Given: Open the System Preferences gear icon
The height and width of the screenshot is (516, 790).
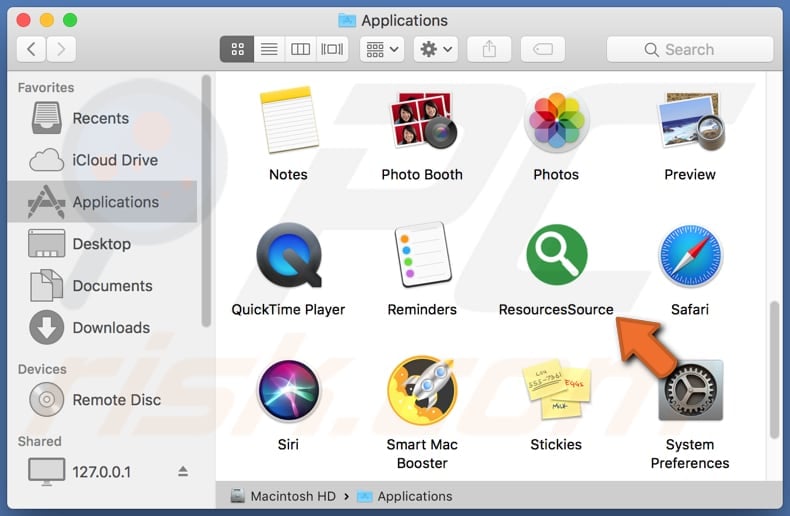Looking at the screenshot, I should tap(690, 390).
